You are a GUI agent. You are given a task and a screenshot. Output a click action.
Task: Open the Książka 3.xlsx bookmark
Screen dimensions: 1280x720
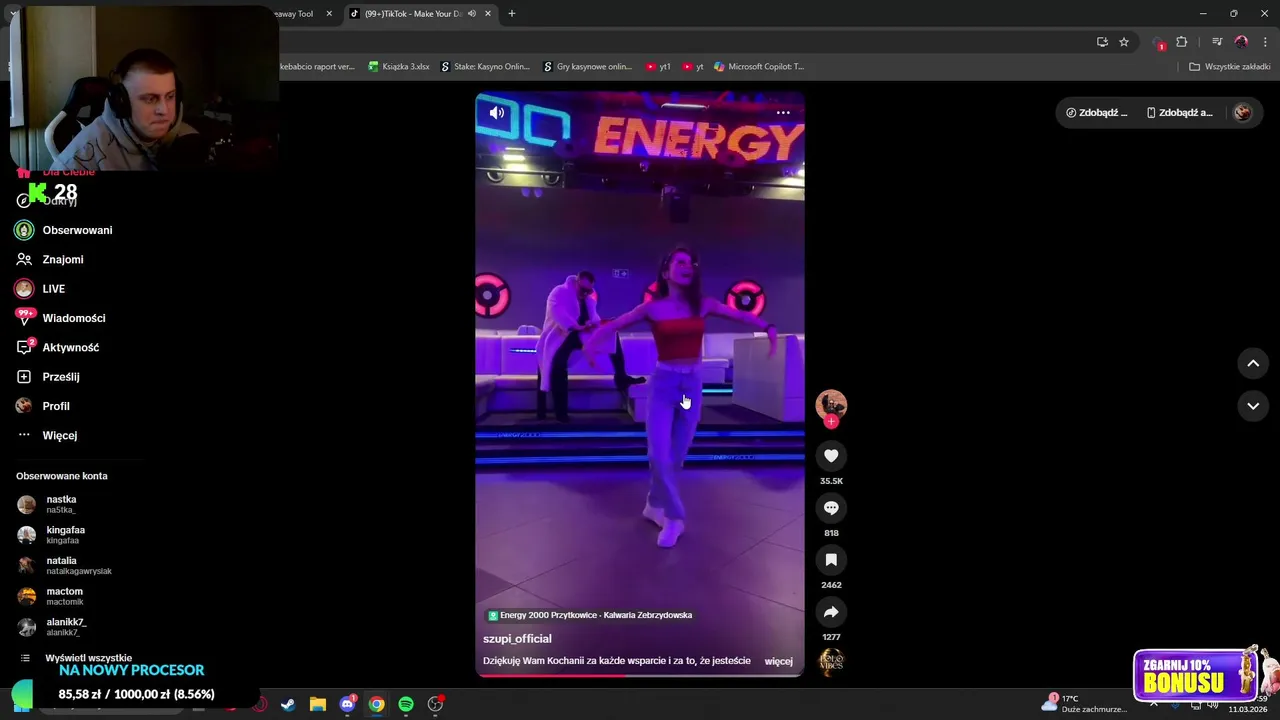click(399, 67)
